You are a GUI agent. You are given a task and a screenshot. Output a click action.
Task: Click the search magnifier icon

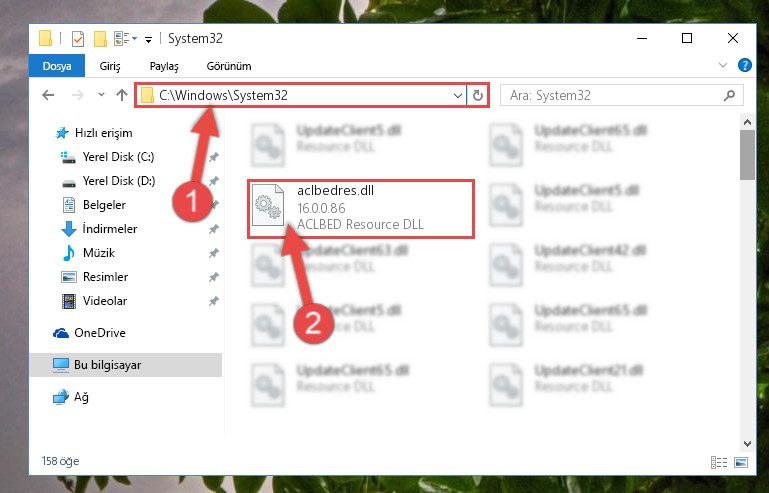pos(729,95)
